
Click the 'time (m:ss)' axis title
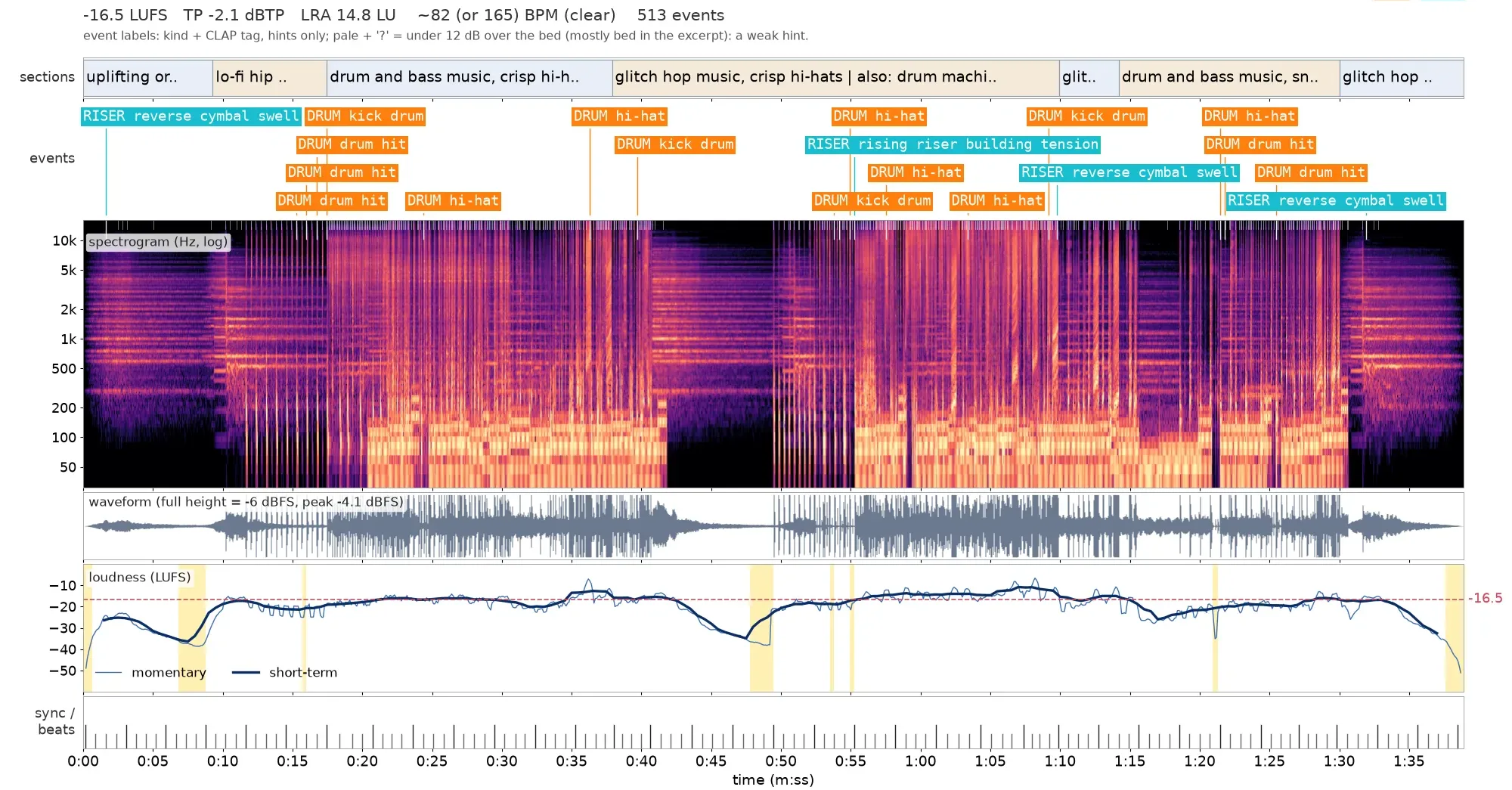tap(773, 779)
